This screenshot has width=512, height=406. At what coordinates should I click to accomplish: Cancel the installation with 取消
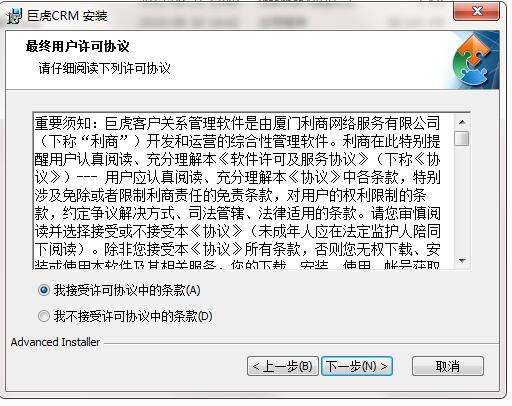(448, 366)
